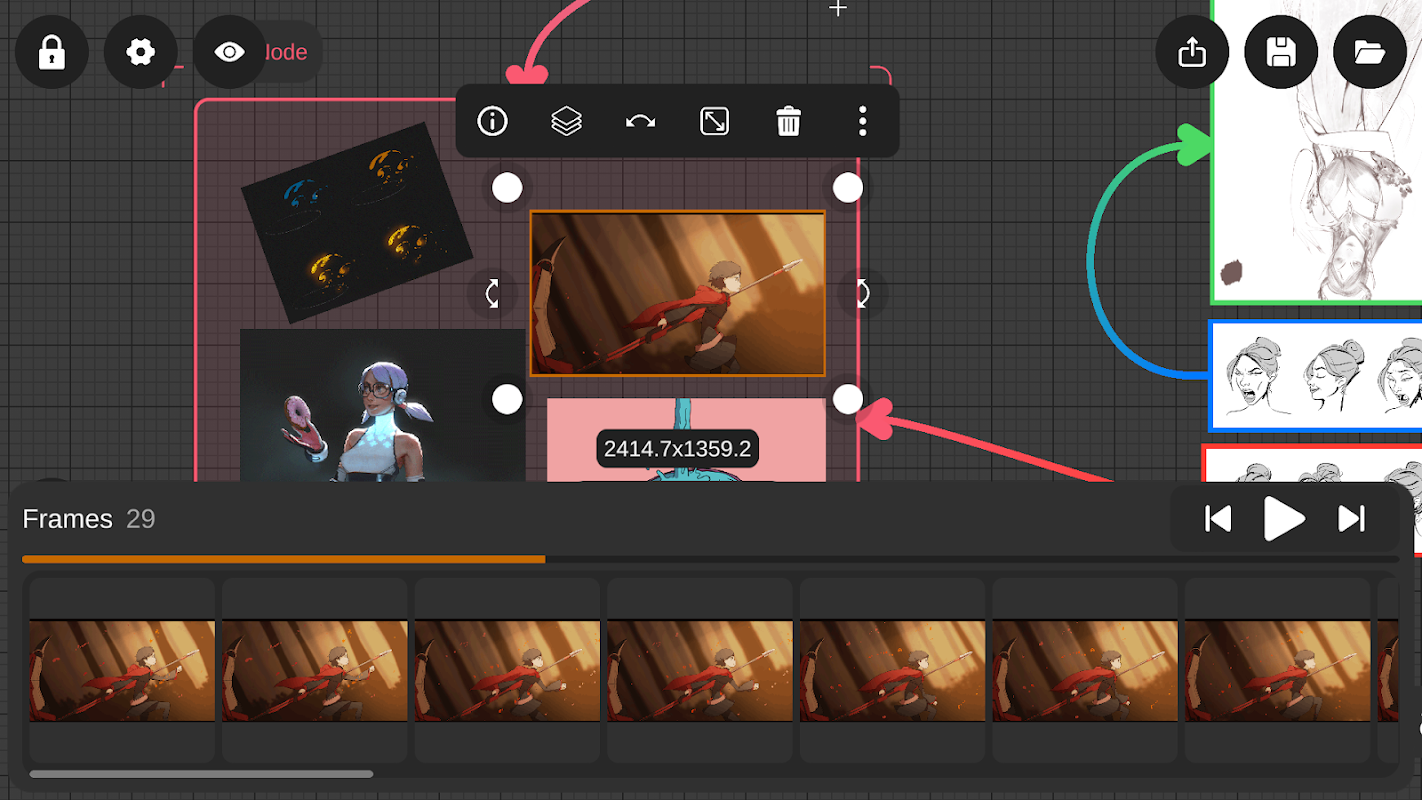Screen dimensions: 1422x800
Task: Select the first frame thumbnail
Action: pos(122,670)
